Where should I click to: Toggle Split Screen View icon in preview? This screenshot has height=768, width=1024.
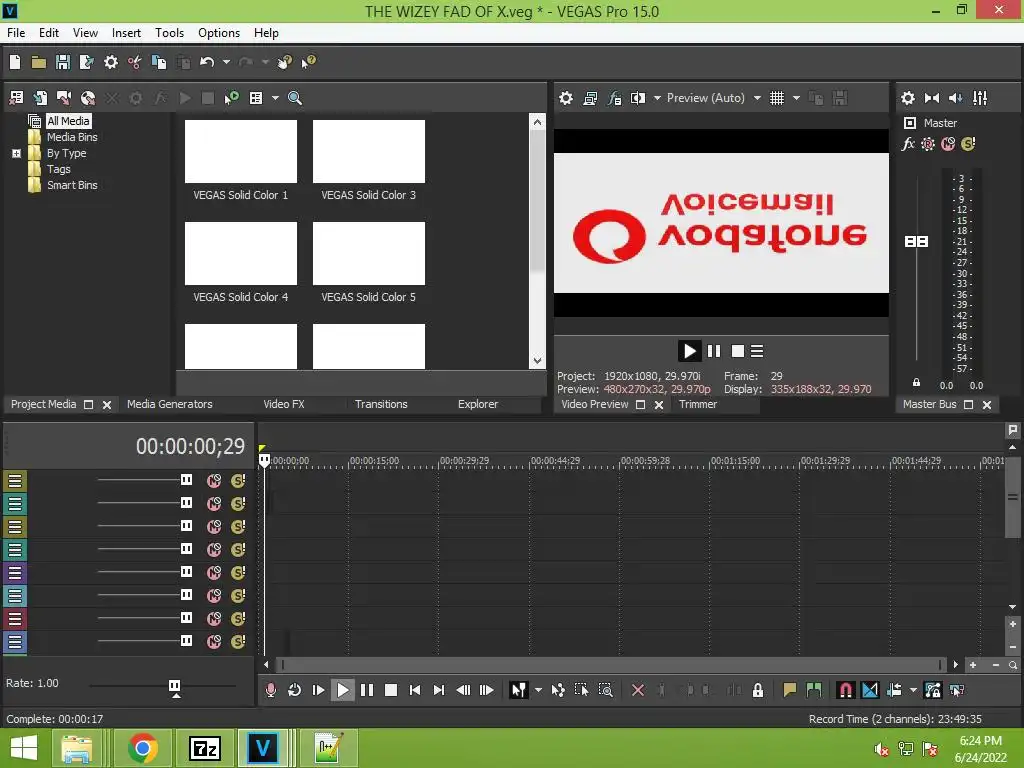[638, 98]
